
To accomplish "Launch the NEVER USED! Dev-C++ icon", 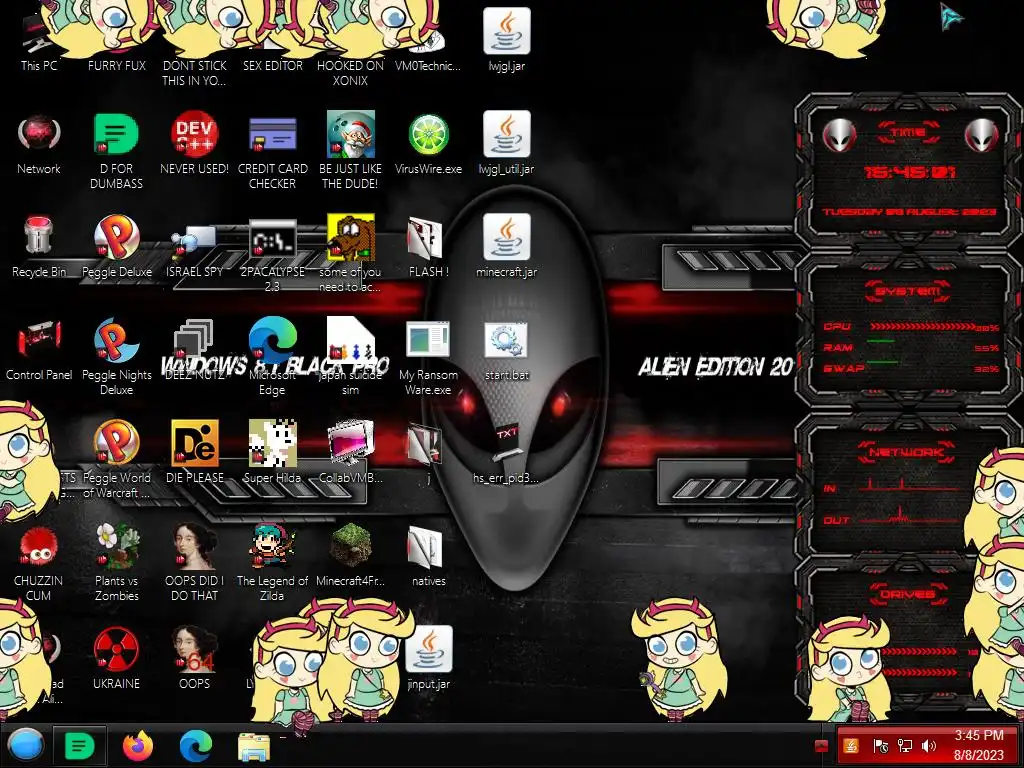I will point(194,134).
